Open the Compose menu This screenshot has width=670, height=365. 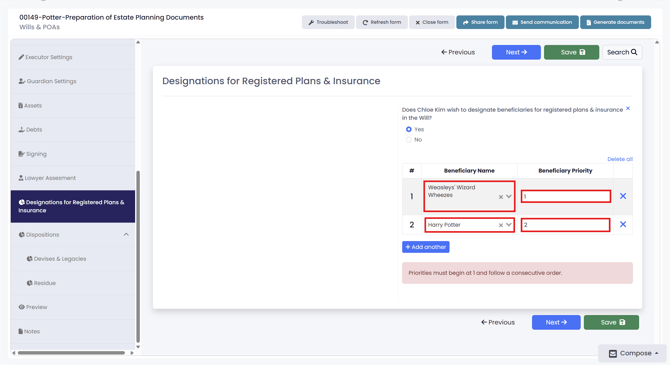[633, 353]
